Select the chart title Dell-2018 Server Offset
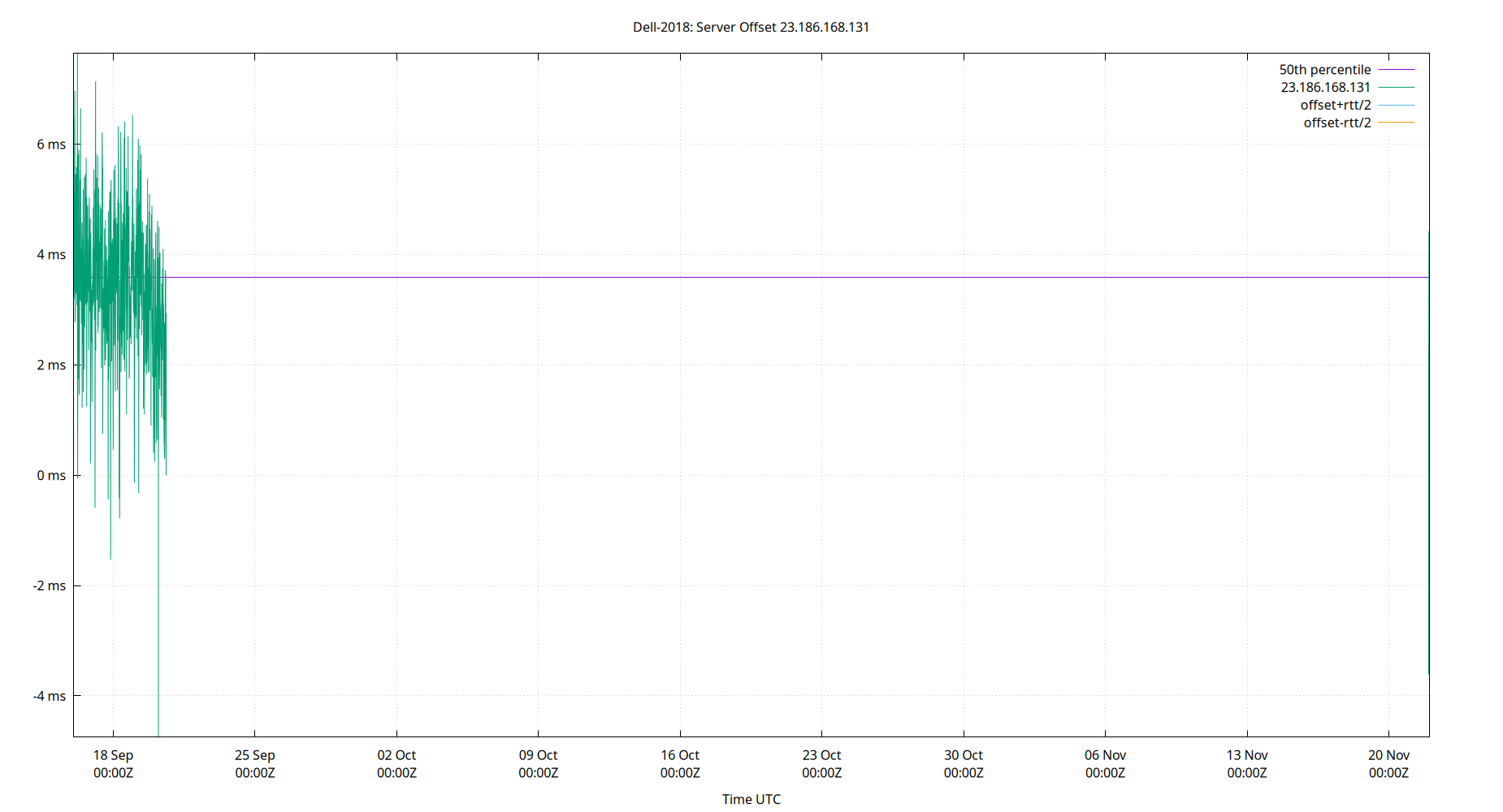The height and width of the screenshot is (812, 1503). (751, 27)
